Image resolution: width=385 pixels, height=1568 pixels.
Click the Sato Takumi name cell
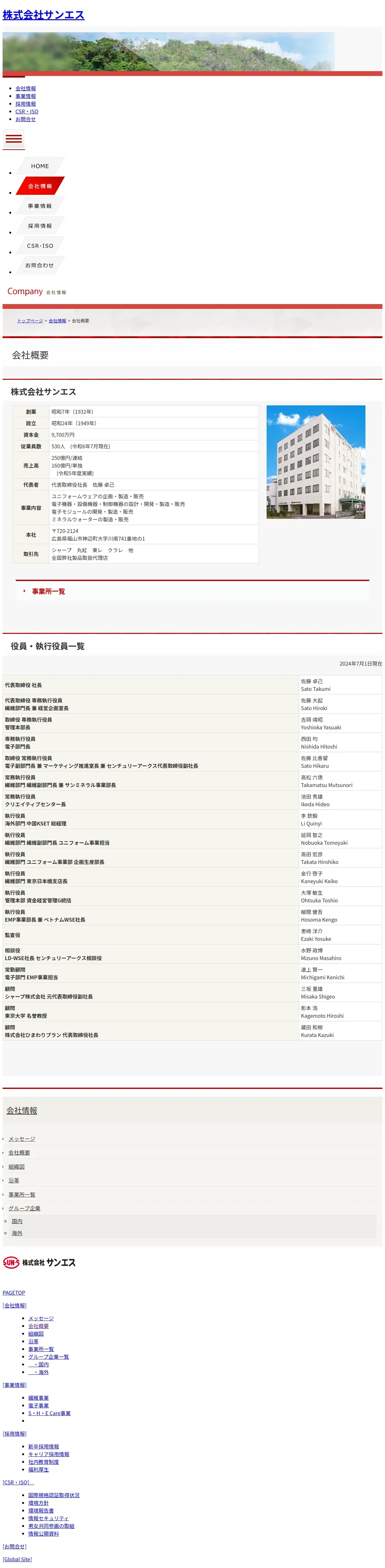click(x=340, y=685)
